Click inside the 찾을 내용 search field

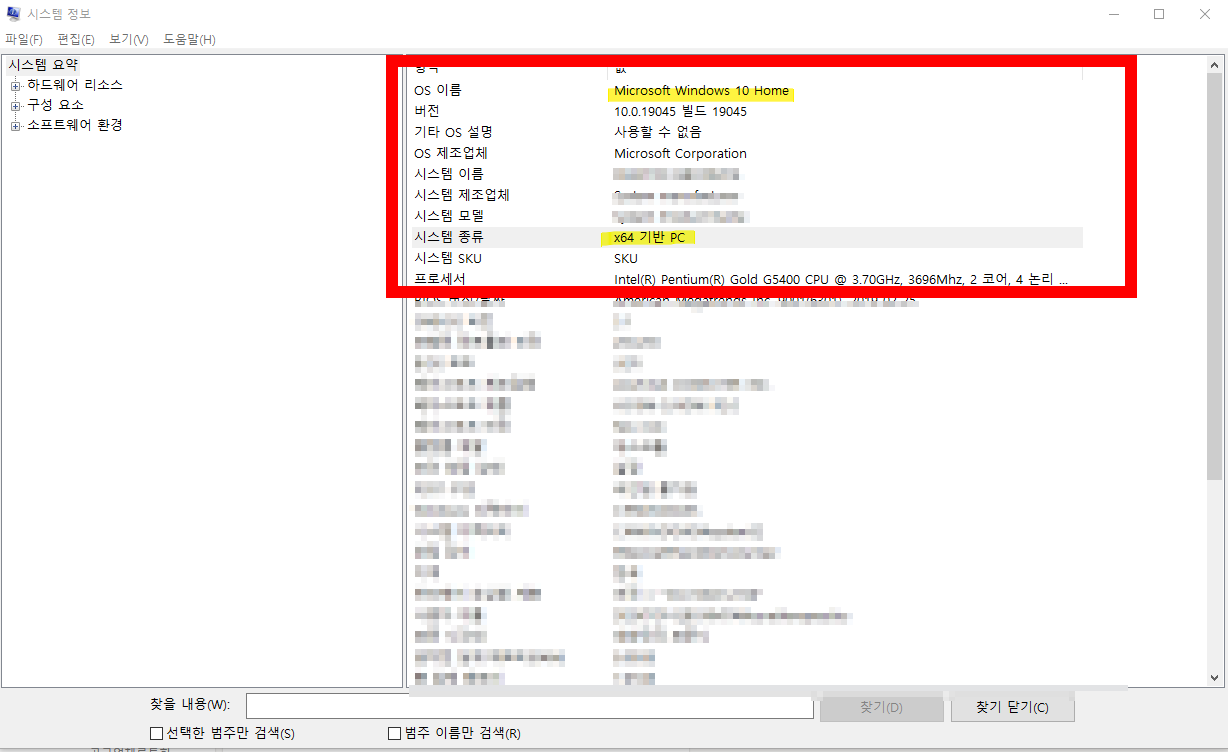click(530, 706)
